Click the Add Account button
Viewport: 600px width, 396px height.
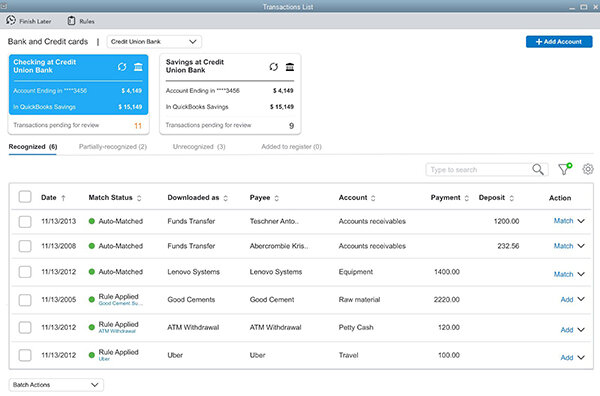(559, 41)
